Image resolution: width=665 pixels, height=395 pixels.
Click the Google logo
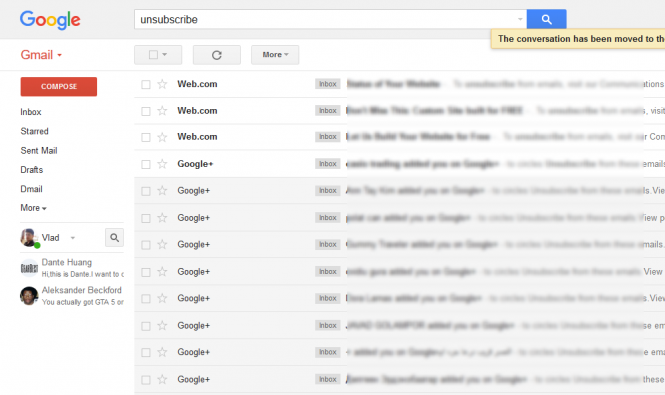[x=50, y=20]
